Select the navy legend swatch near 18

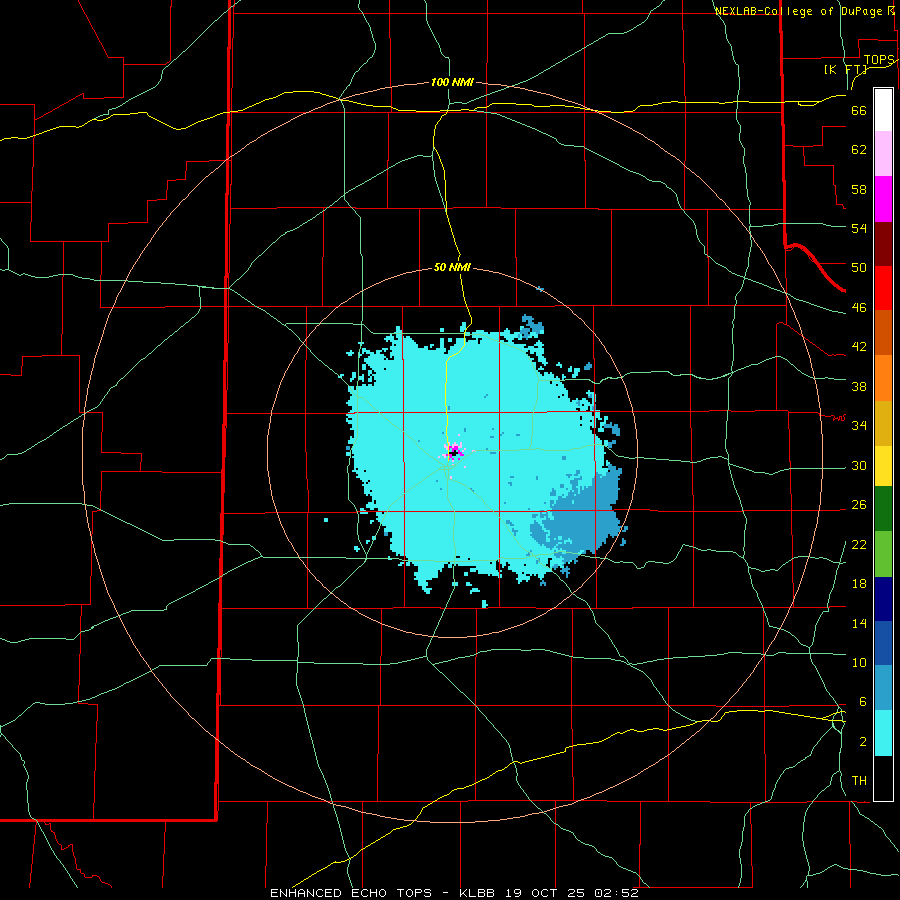[x=883, y=599]
